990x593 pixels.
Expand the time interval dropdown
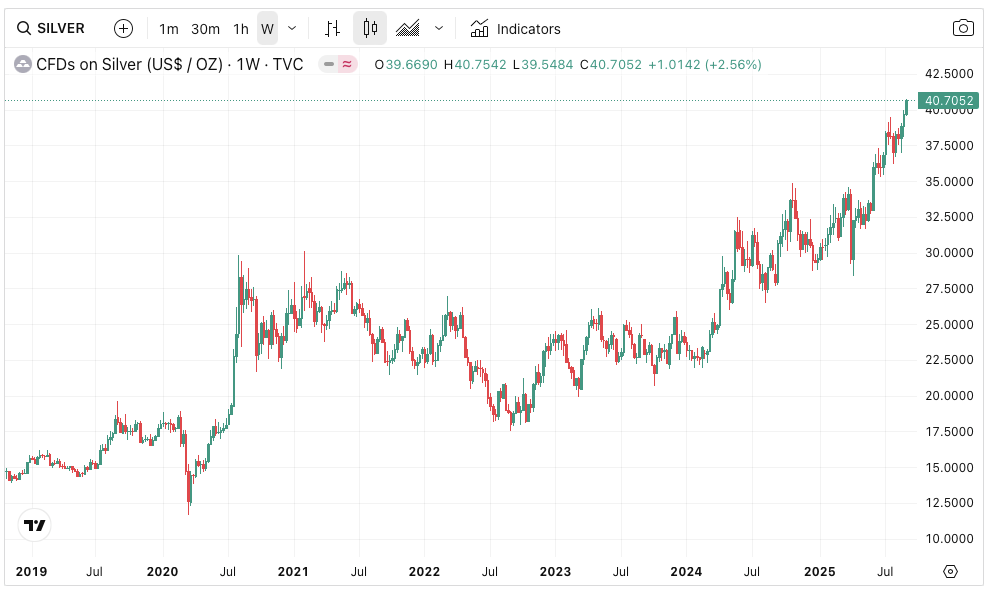[292, 28]
